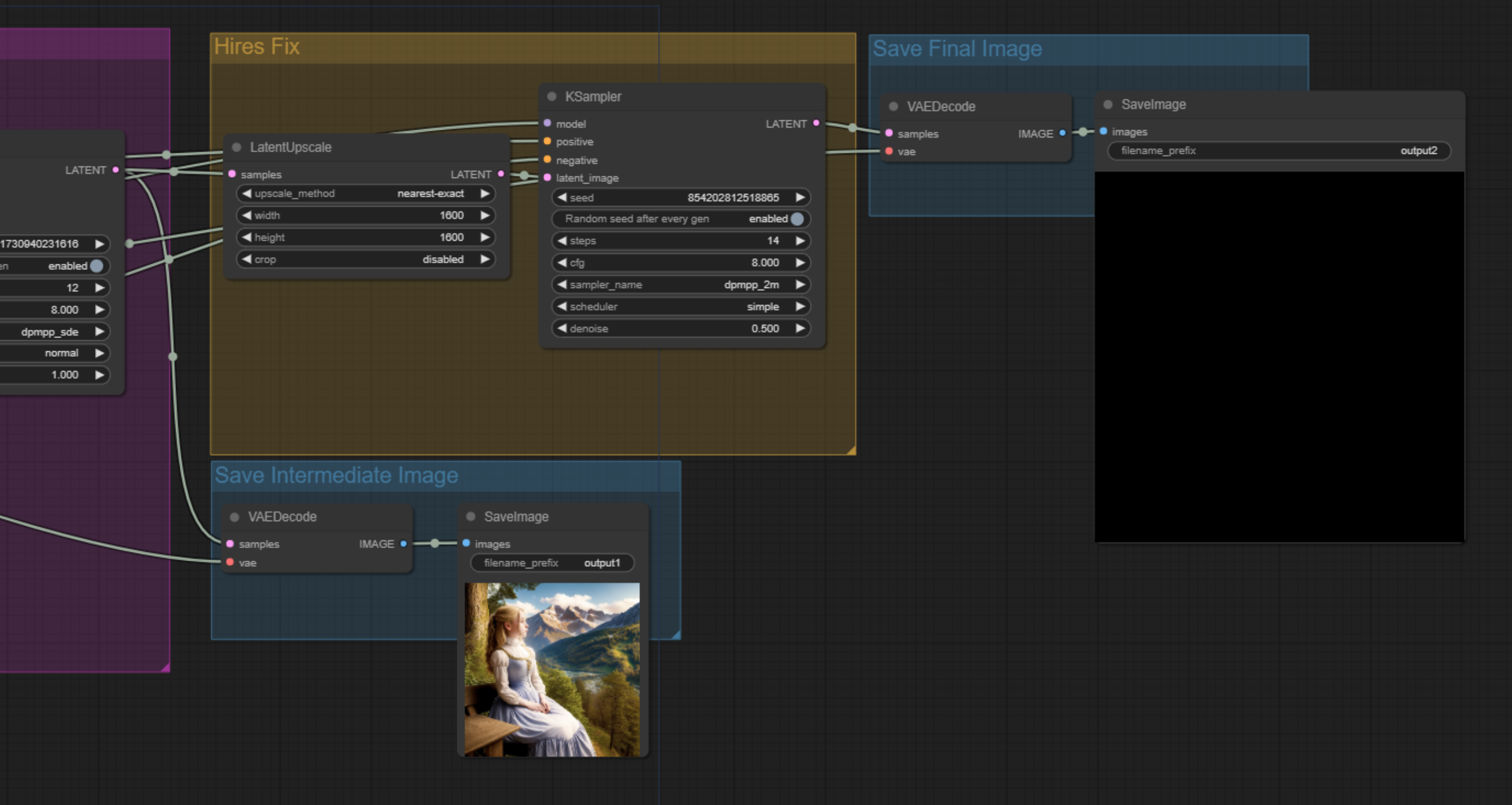The image size is (1512, 805).
Task: Adjust the denoise value of 0.500
Action: [x=681, y=329]
